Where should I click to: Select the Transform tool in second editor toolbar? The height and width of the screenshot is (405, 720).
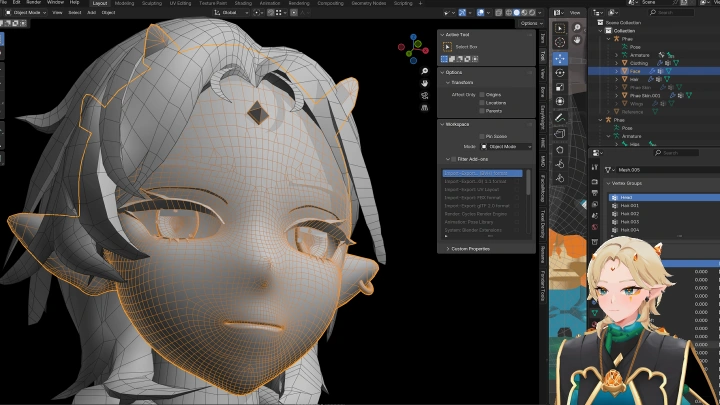560,101
